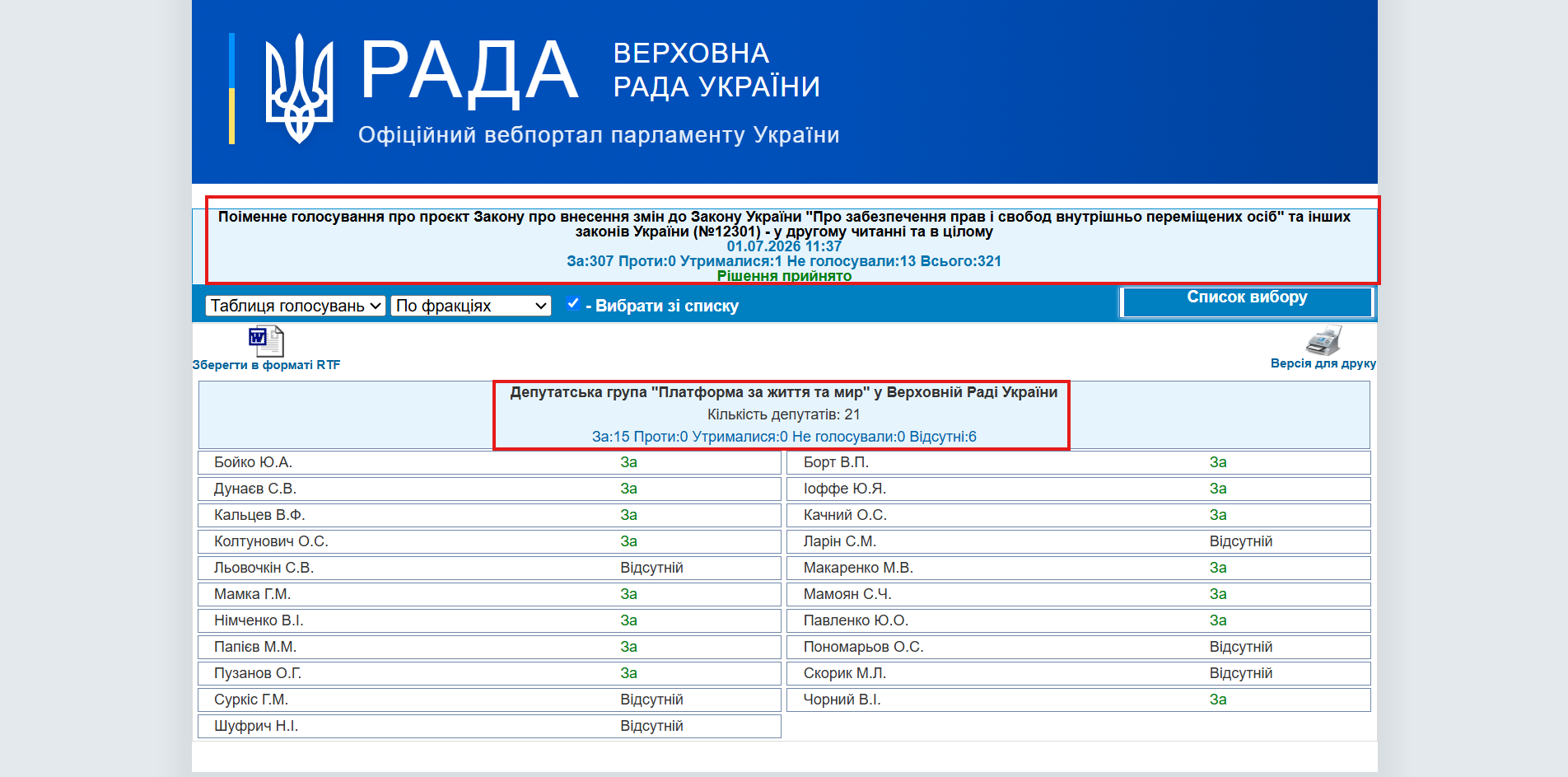Click the printer icon for print version
Image resolution: width=1568 pixels, height=777 pixels.
(1323, 340)
